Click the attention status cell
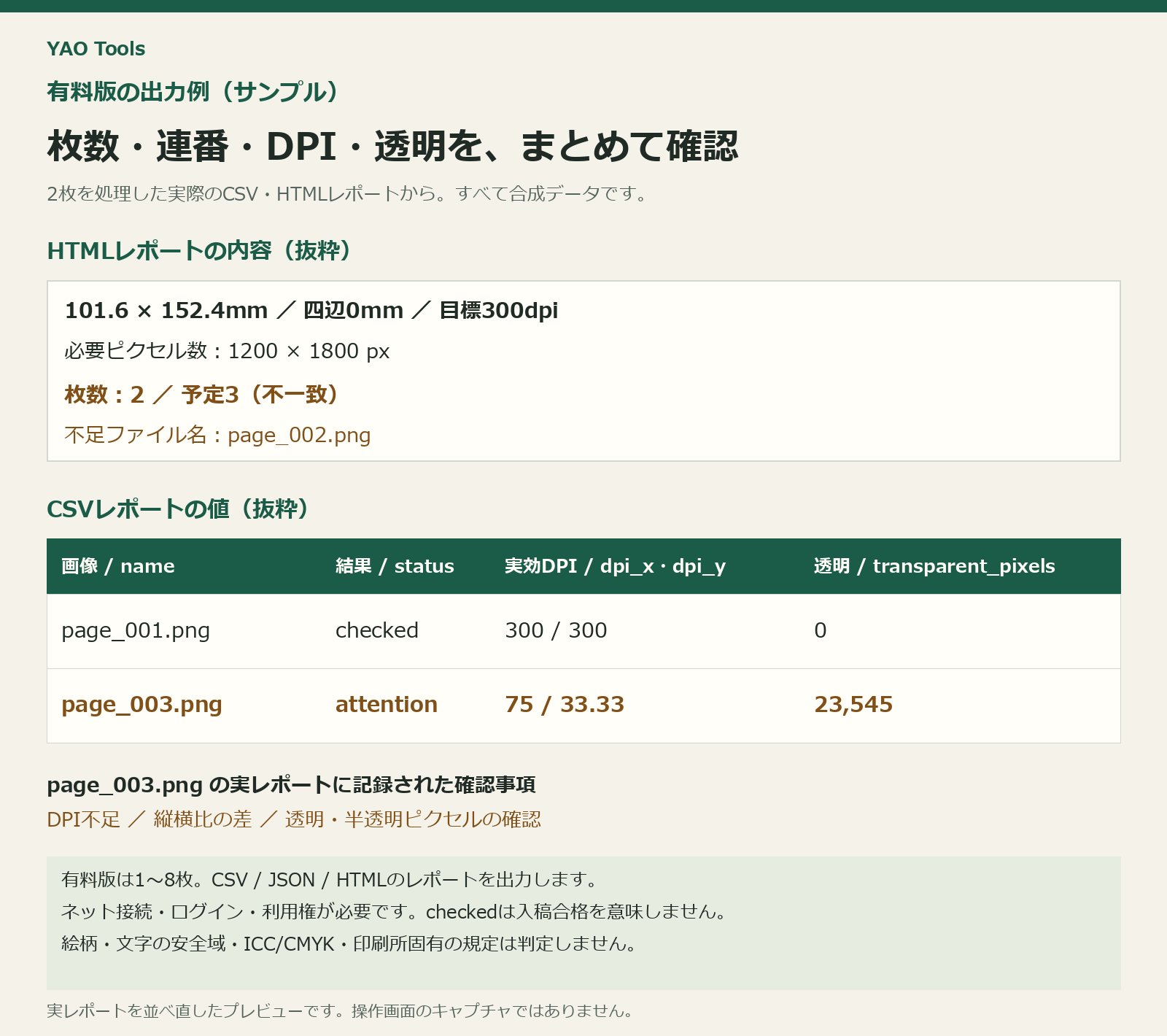1167x1036 pixels. point(387,705)
